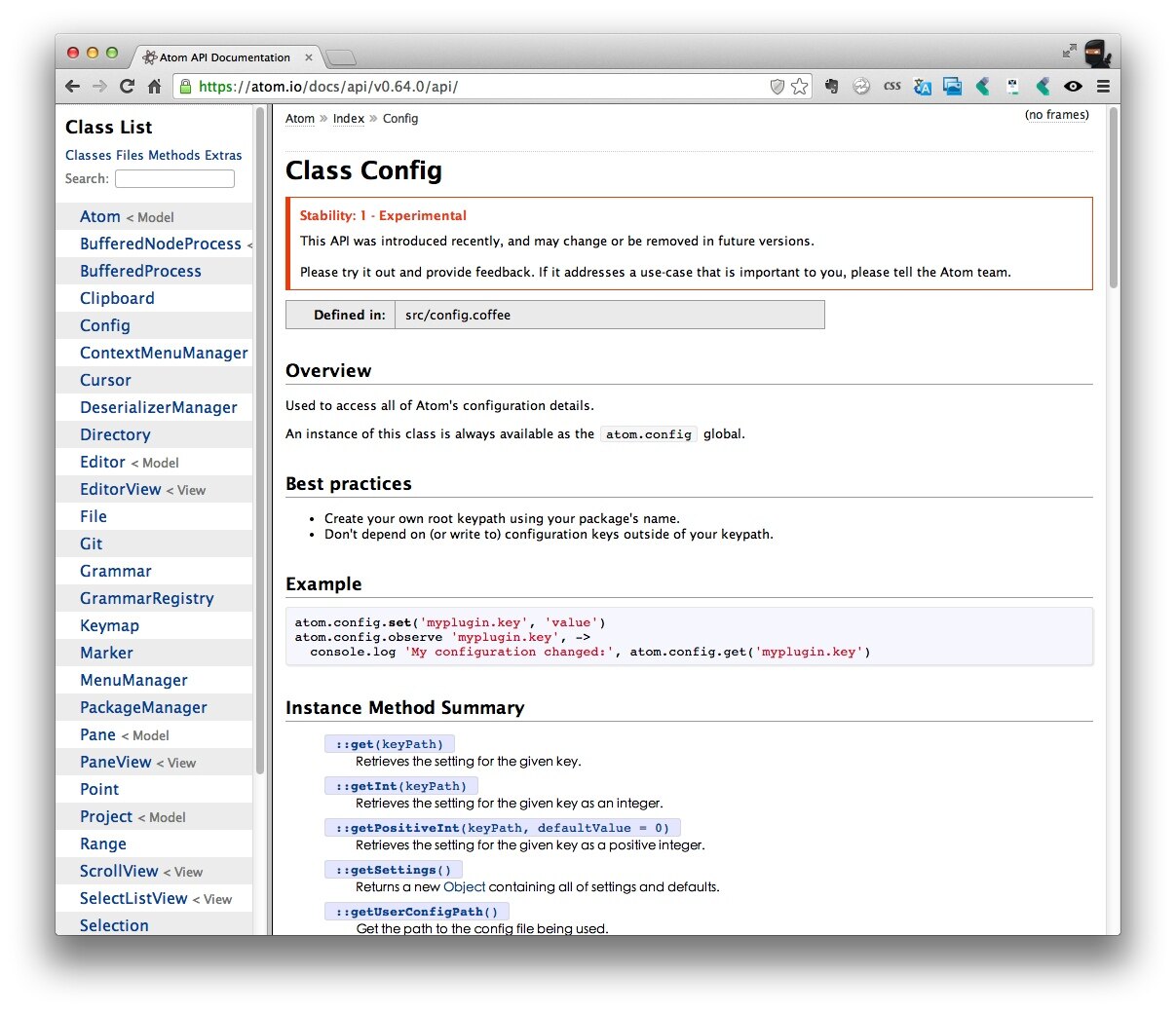Click the green padlock in the address bar
1176x1012 pixels.
point(186,86)
